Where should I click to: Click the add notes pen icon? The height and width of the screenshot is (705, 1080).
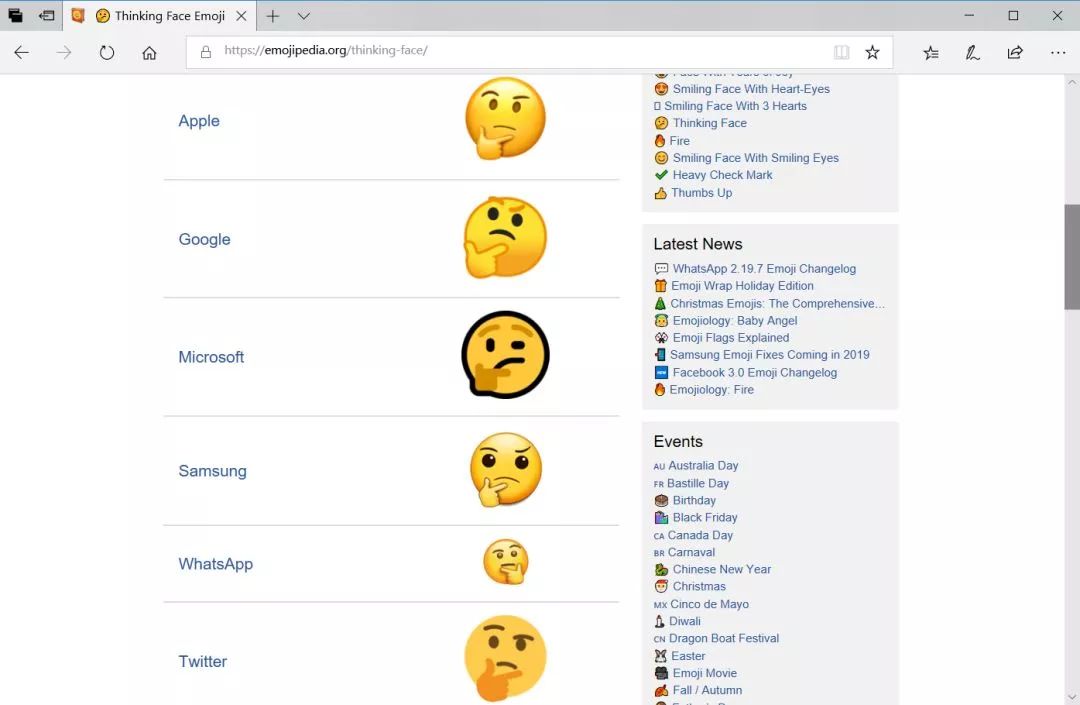pos(972,52)
